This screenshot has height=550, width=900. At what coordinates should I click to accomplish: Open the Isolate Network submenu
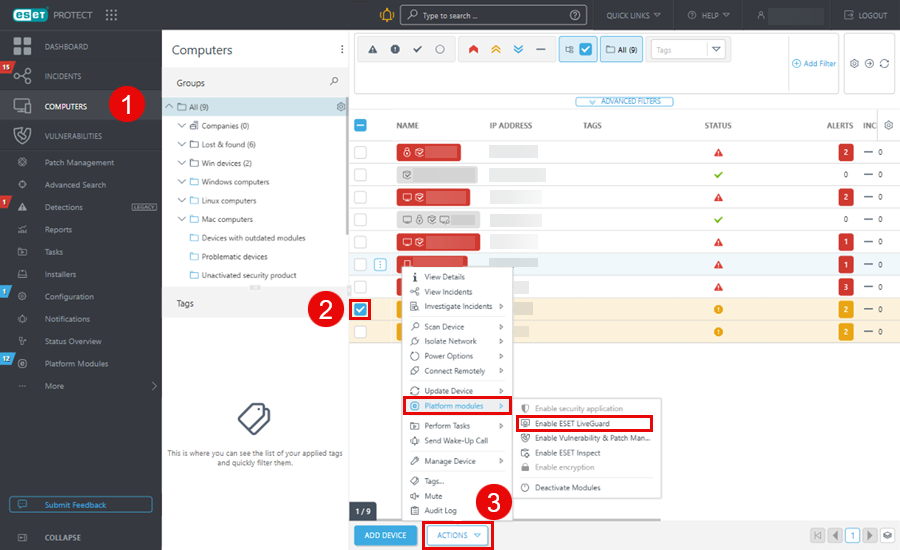(x=456, y=341)
